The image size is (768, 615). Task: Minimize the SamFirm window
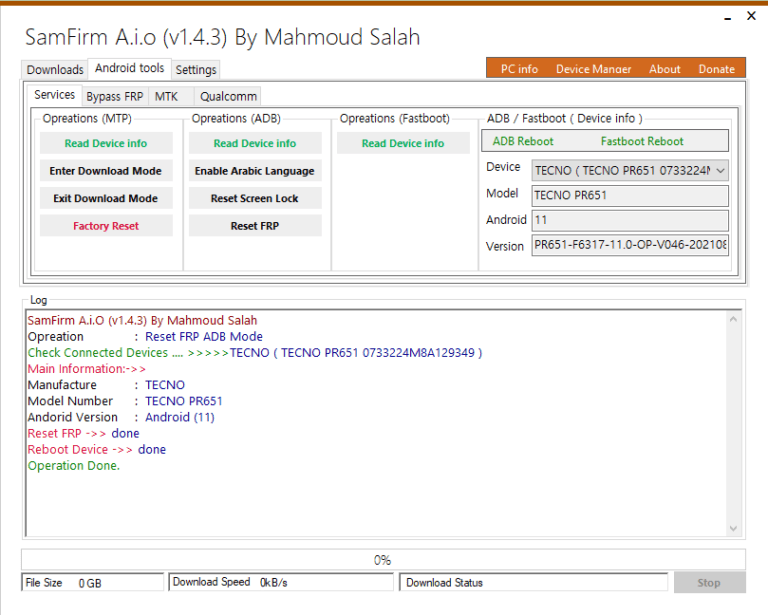pyautogui.click(x=728, y=18)
